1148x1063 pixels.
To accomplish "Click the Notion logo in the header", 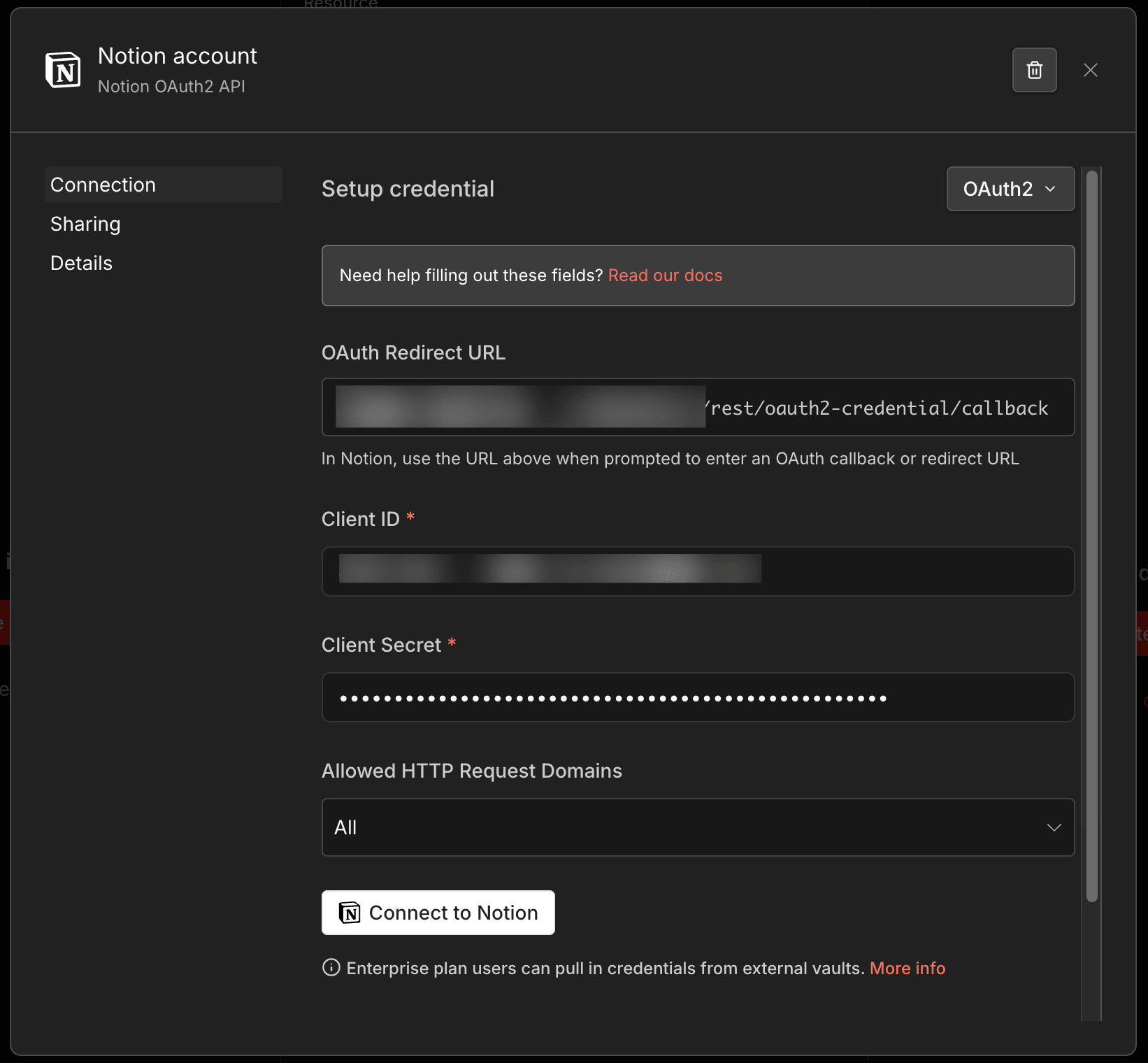I will [63, 70].
